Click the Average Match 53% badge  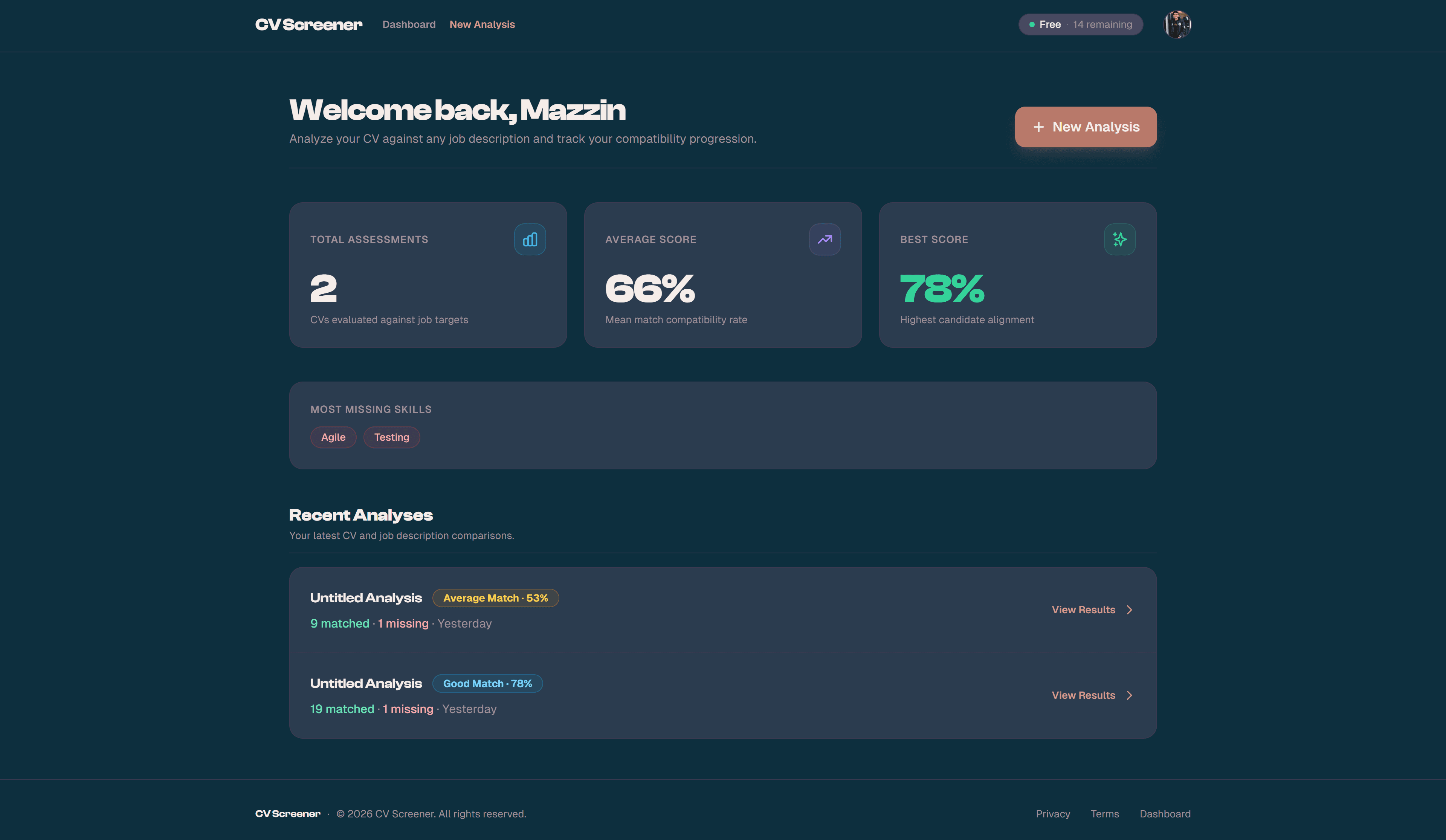pyautogui.click(x=496, y=598)
